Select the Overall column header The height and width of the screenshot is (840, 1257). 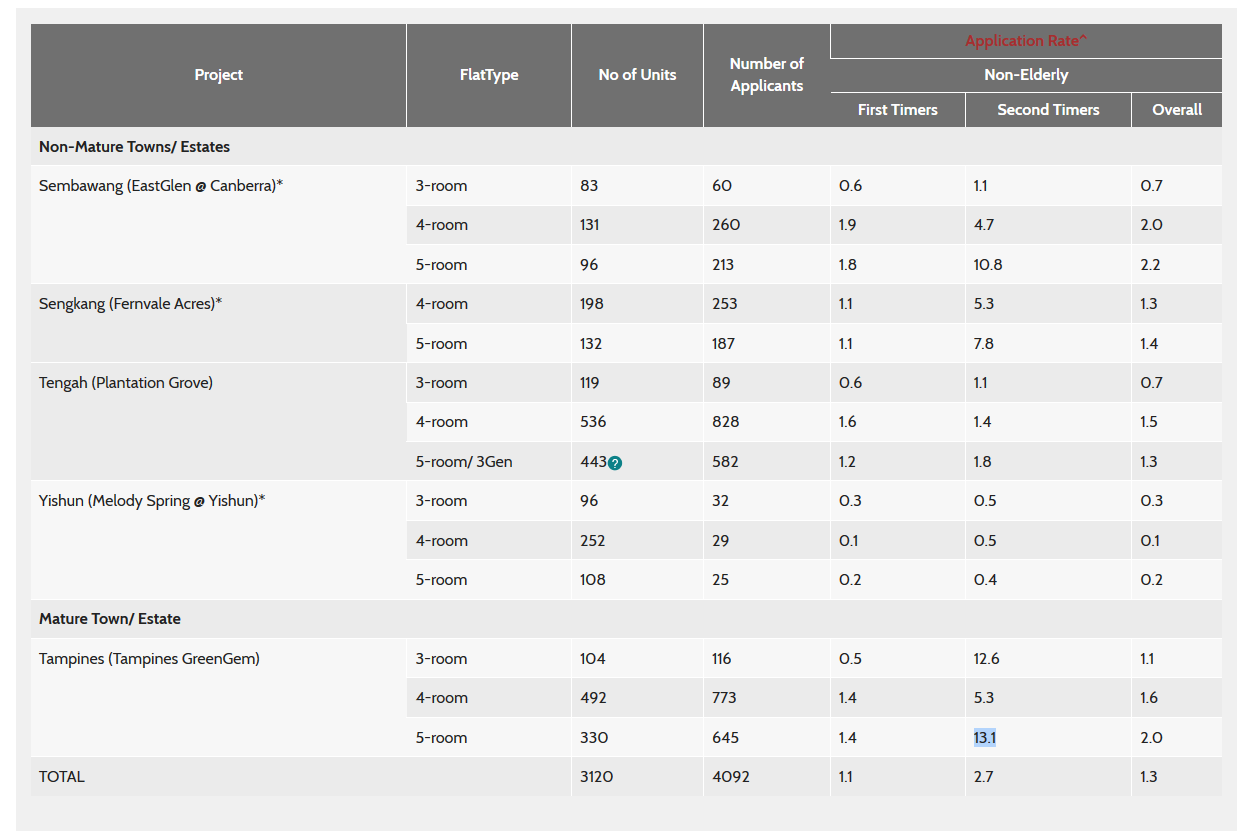click(x=1176, y=110)
